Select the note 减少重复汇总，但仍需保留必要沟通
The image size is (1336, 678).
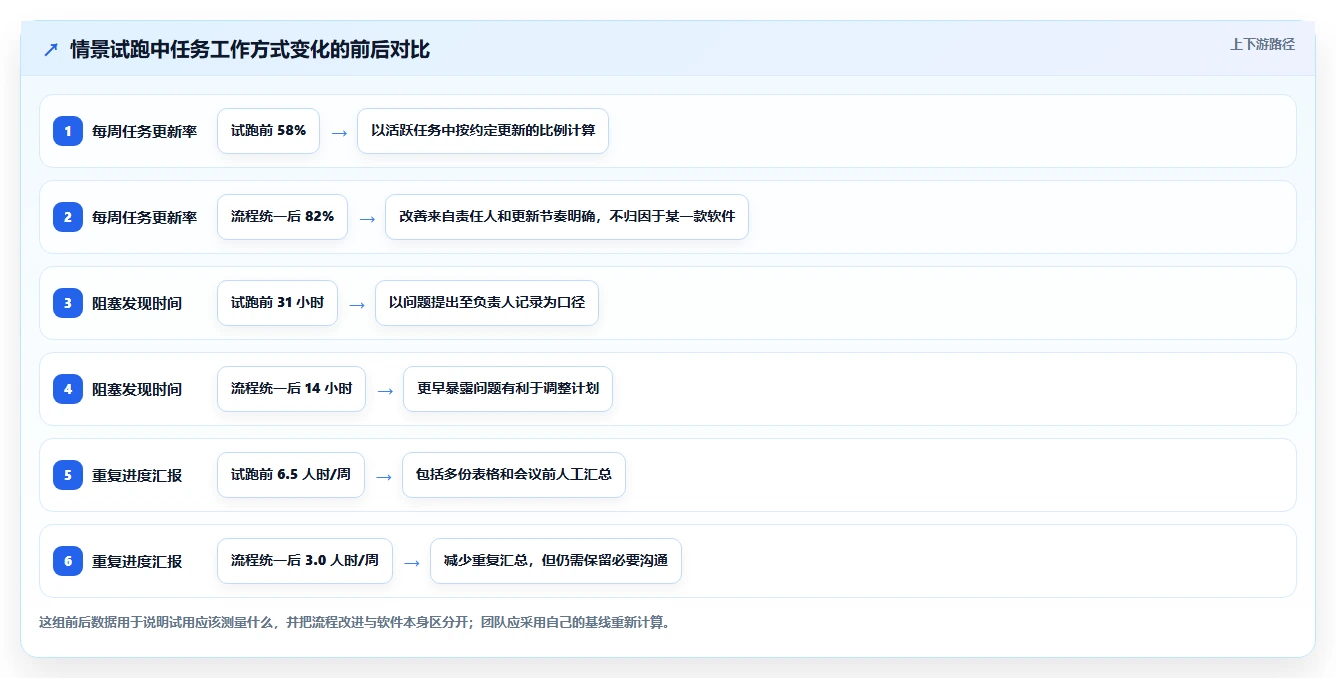pyautogui.click(x=556, y=561)
